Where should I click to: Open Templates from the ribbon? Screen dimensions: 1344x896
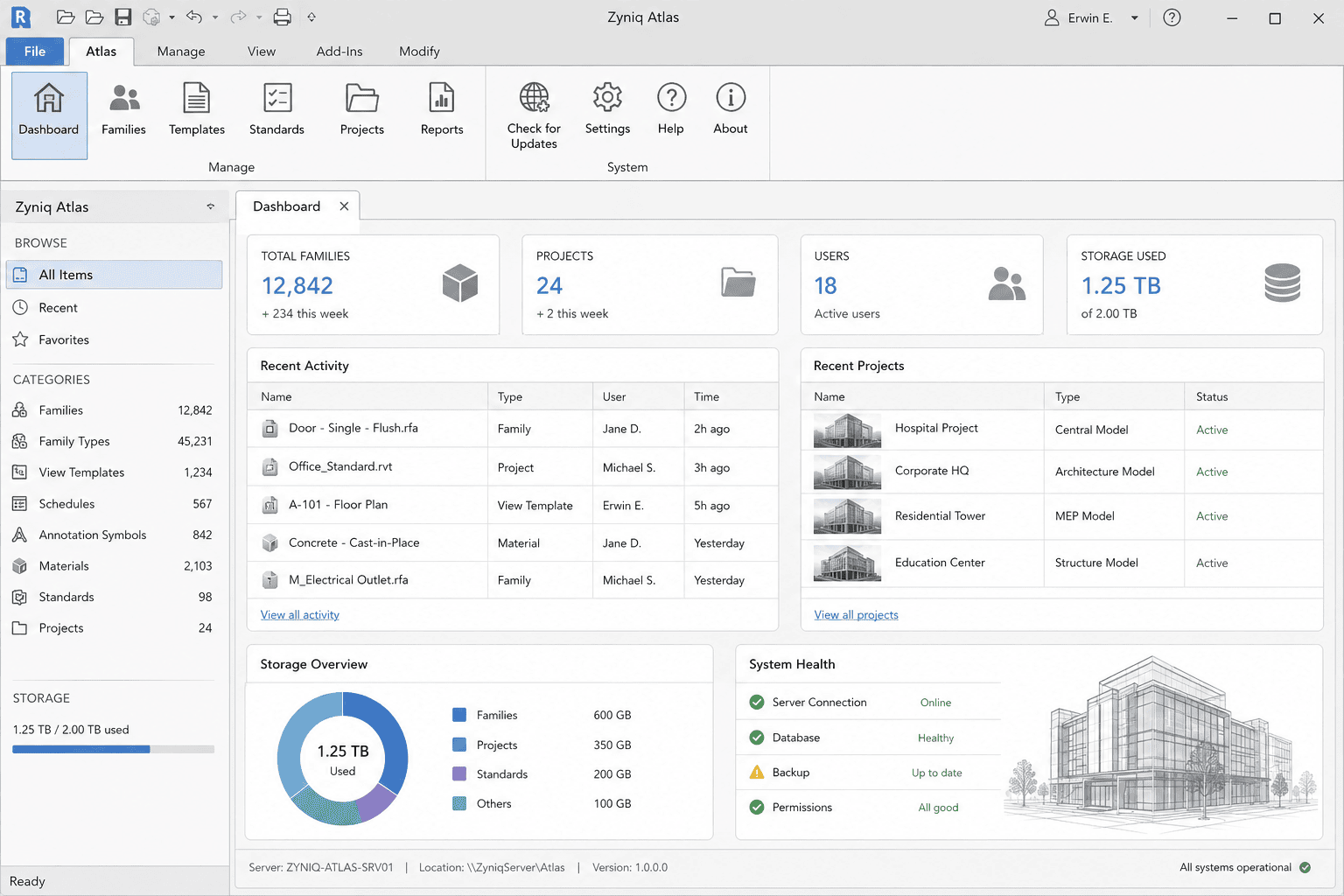[197, 109]
